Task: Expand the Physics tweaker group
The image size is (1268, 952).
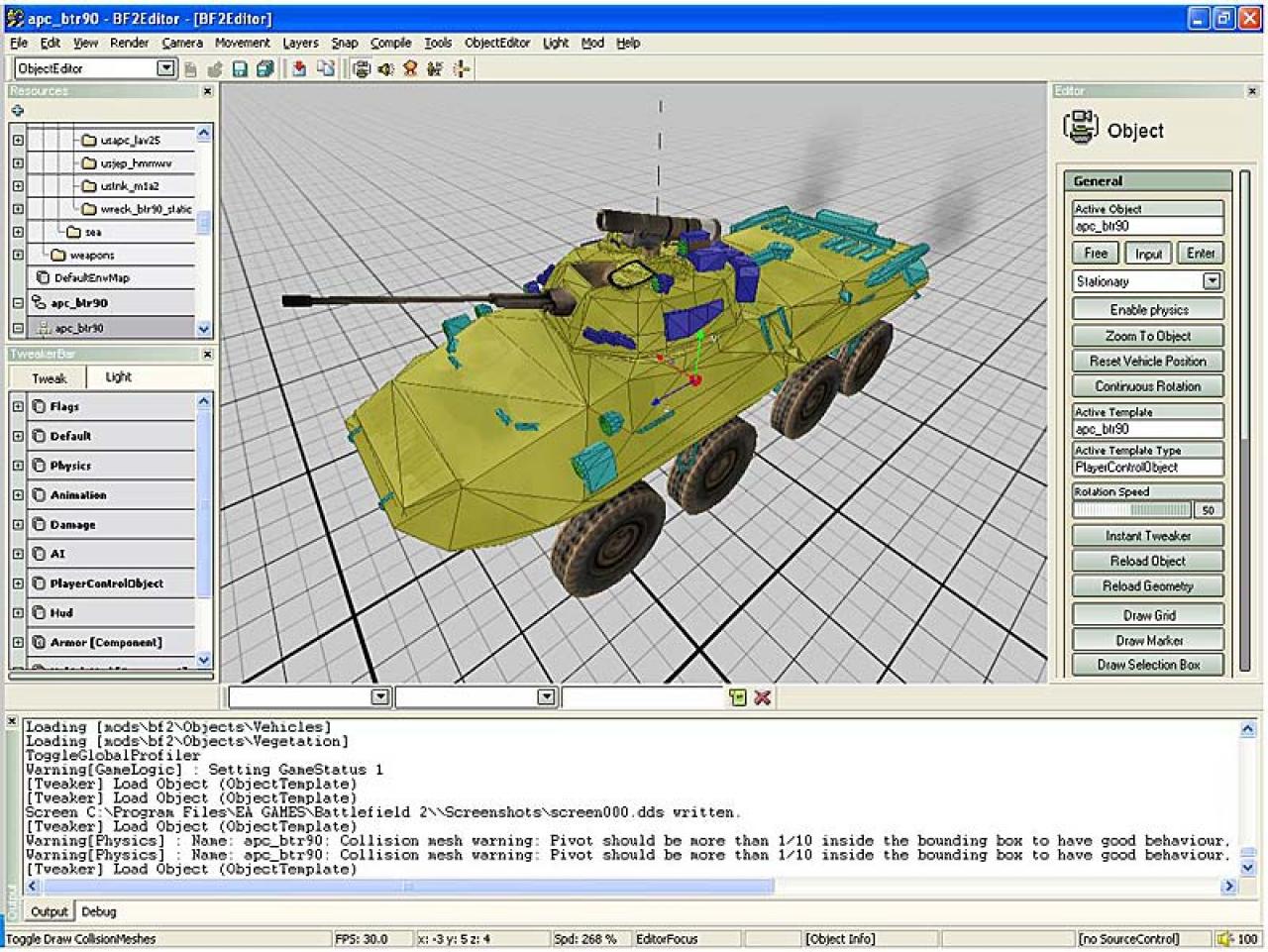Action: 18,466
